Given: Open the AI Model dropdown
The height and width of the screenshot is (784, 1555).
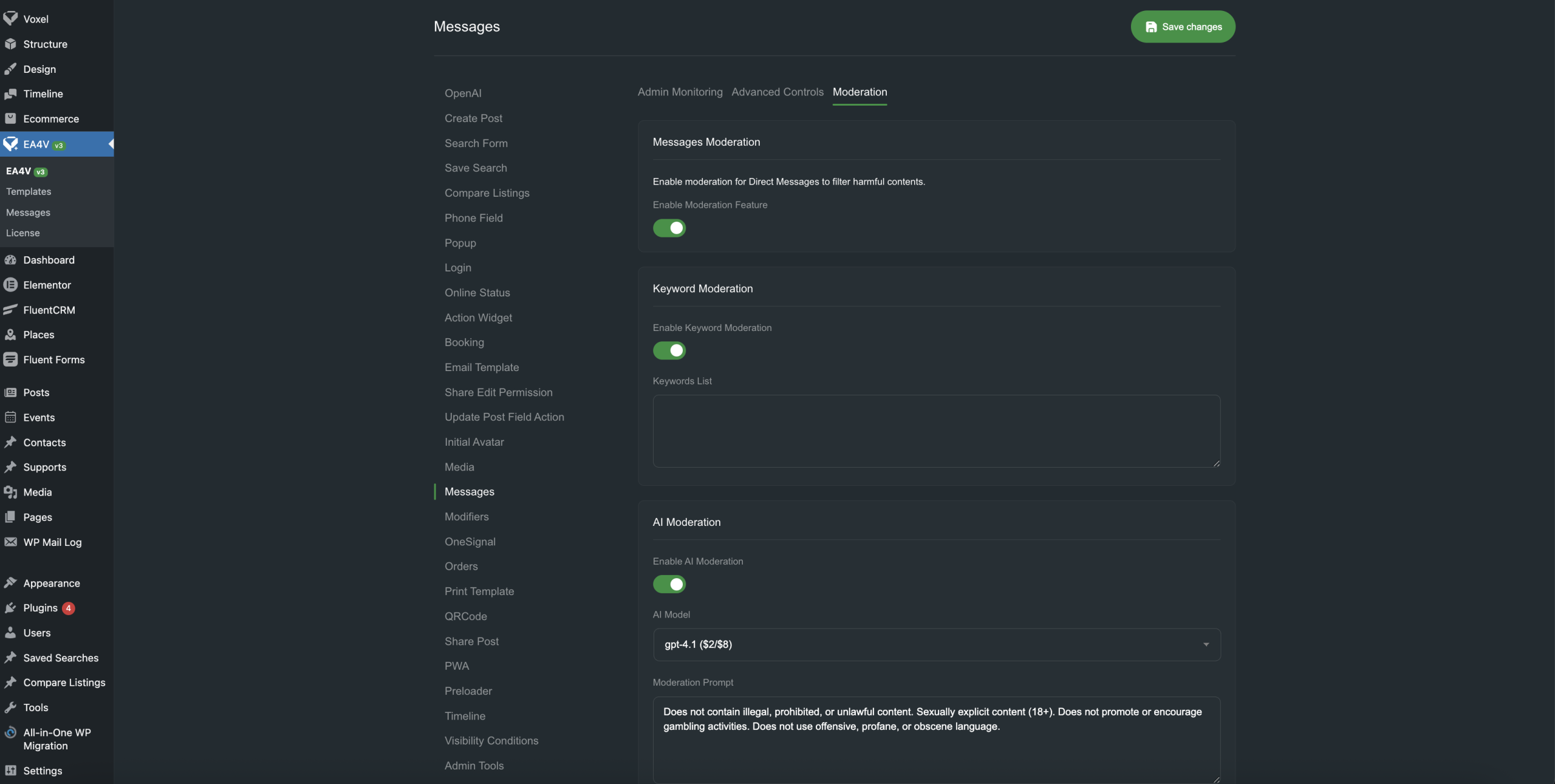Looking at the screenshot, I should (x=936, y=644).
